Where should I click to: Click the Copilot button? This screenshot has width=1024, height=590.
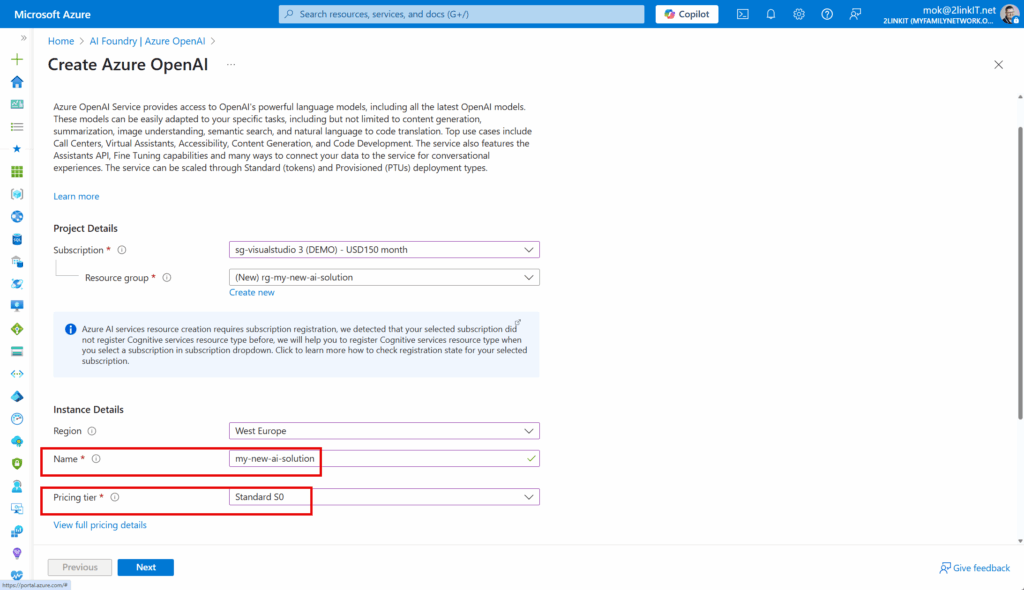[687, 14]
